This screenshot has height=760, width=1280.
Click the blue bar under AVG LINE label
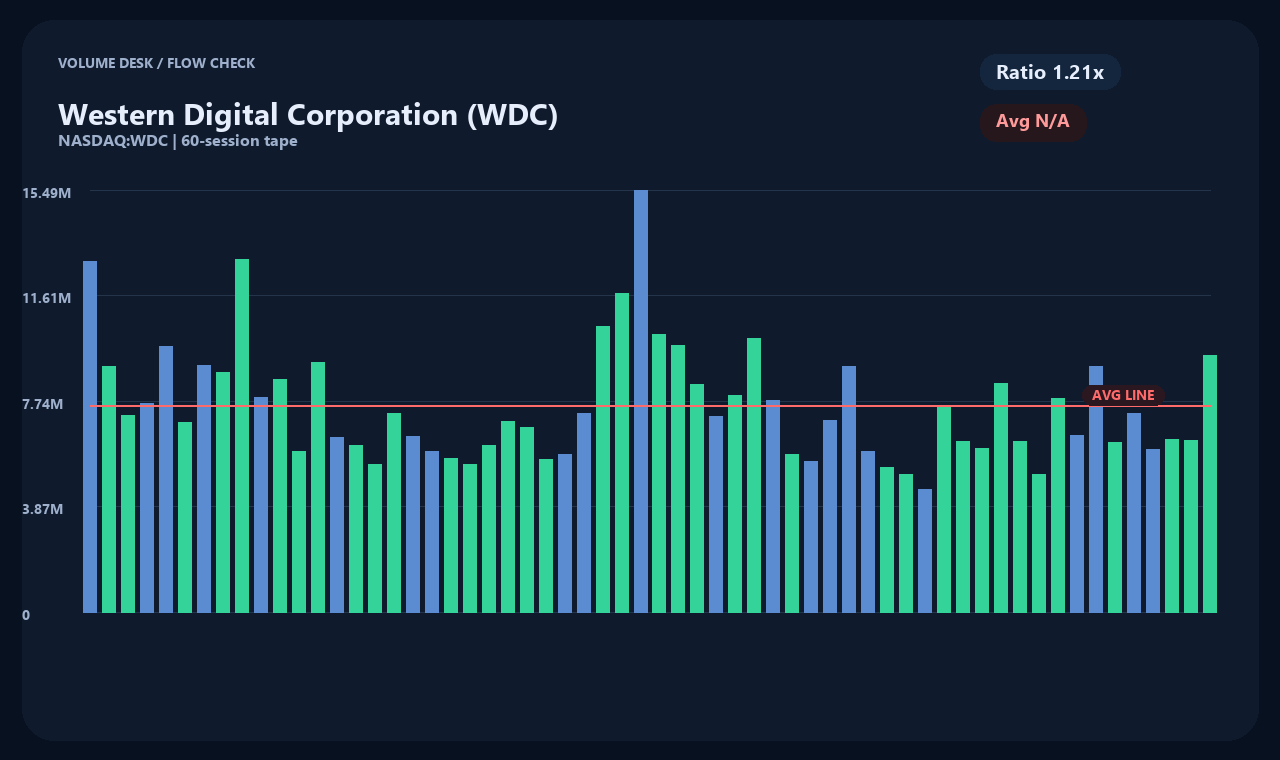(1096, 489)
